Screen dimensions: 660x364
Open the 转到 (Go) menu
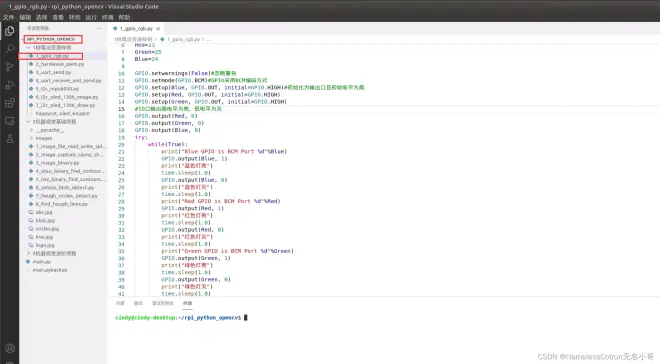(75, 17)
